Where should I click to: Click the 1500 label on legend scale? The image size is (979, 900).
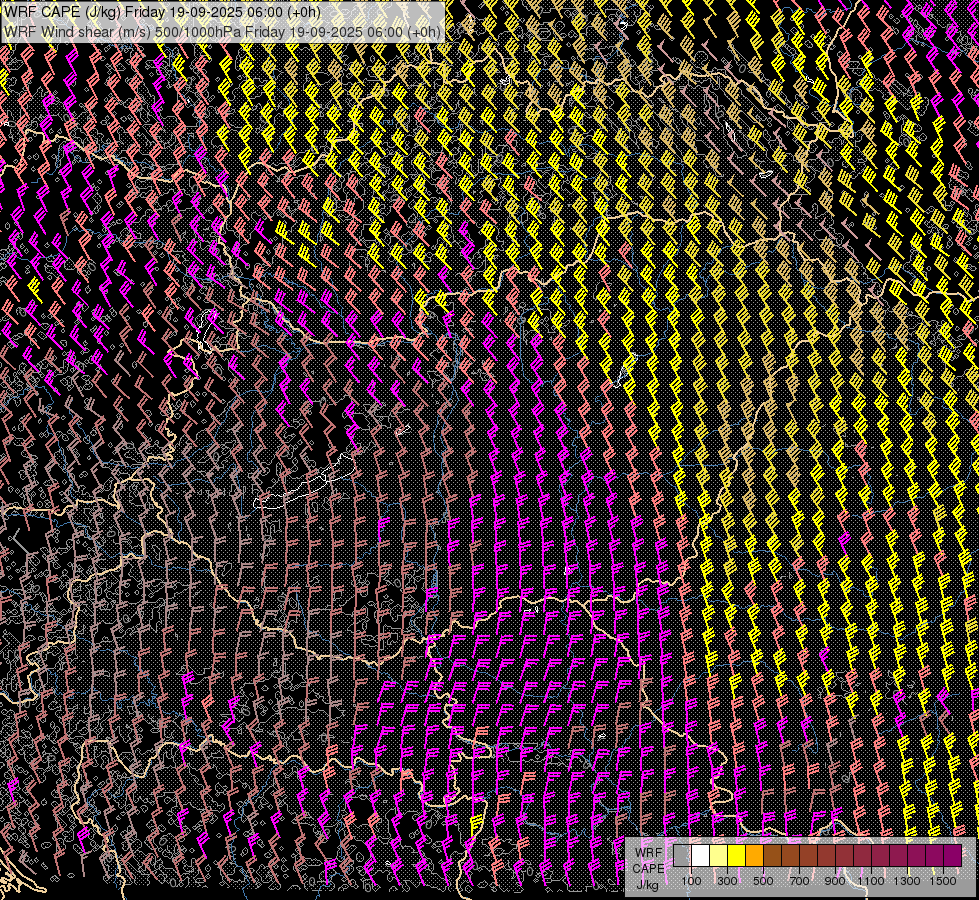pos(943,881)
